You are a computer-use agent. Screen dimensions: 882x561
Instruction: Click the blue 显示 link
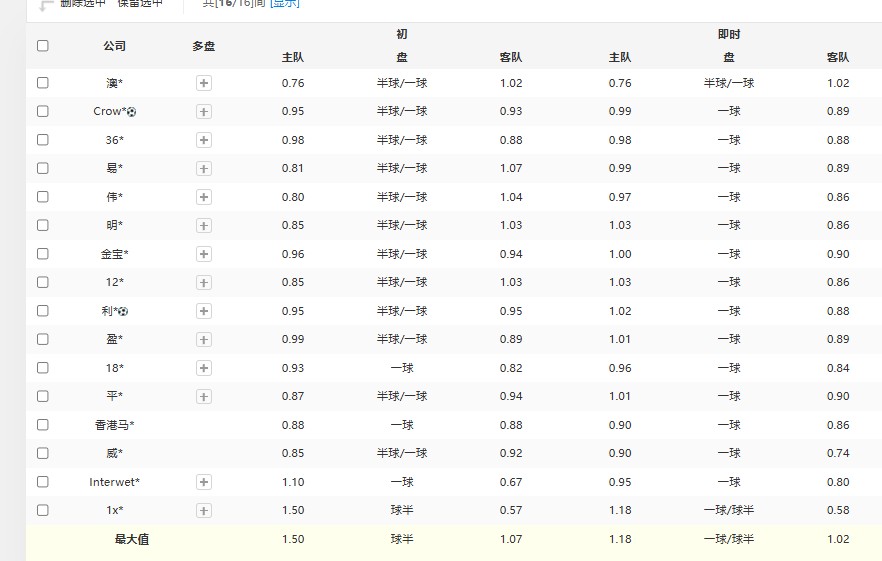click(284, 4)
